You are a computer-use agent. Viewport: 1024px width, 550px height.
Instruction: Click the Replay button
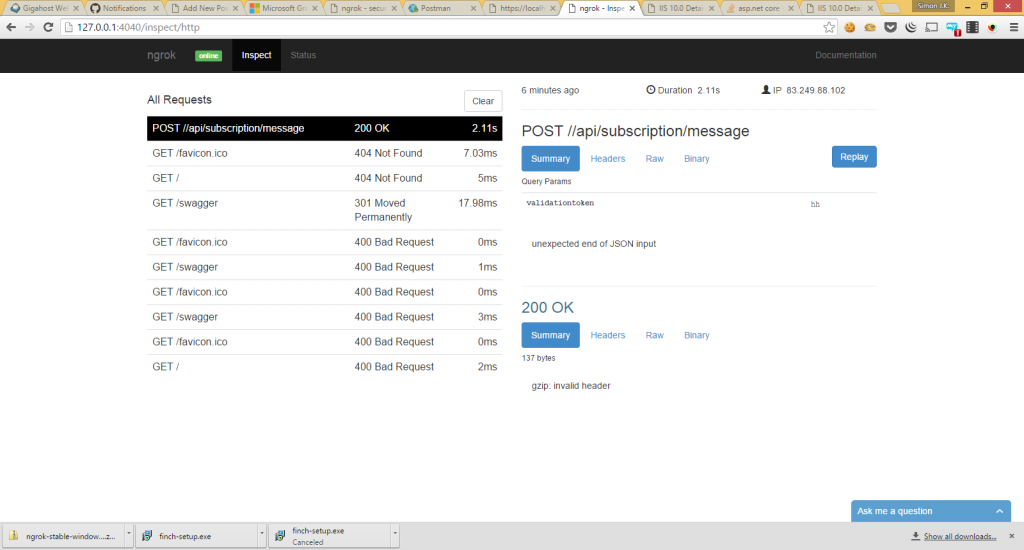pyautogui.click(x=853, y=157)
